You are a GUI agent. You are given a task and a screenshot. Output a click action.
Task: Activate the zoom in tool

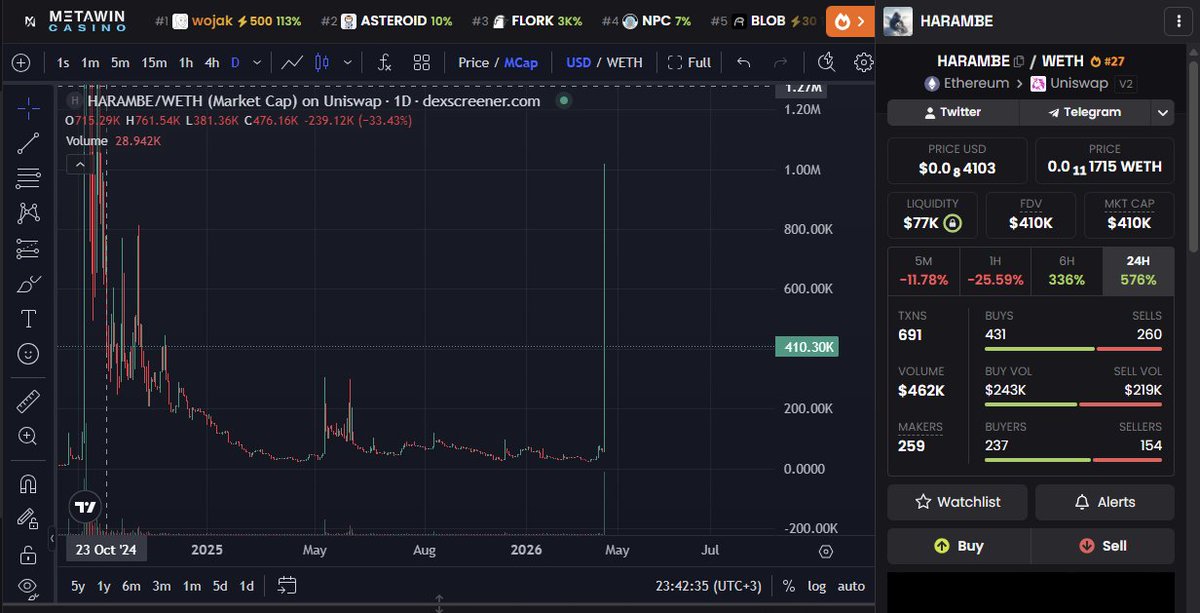pyautogui.click(x=28, y=436)
